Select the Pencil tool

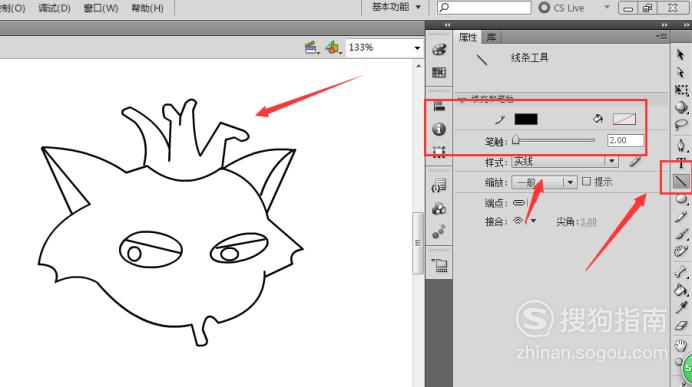pos(681,216)
